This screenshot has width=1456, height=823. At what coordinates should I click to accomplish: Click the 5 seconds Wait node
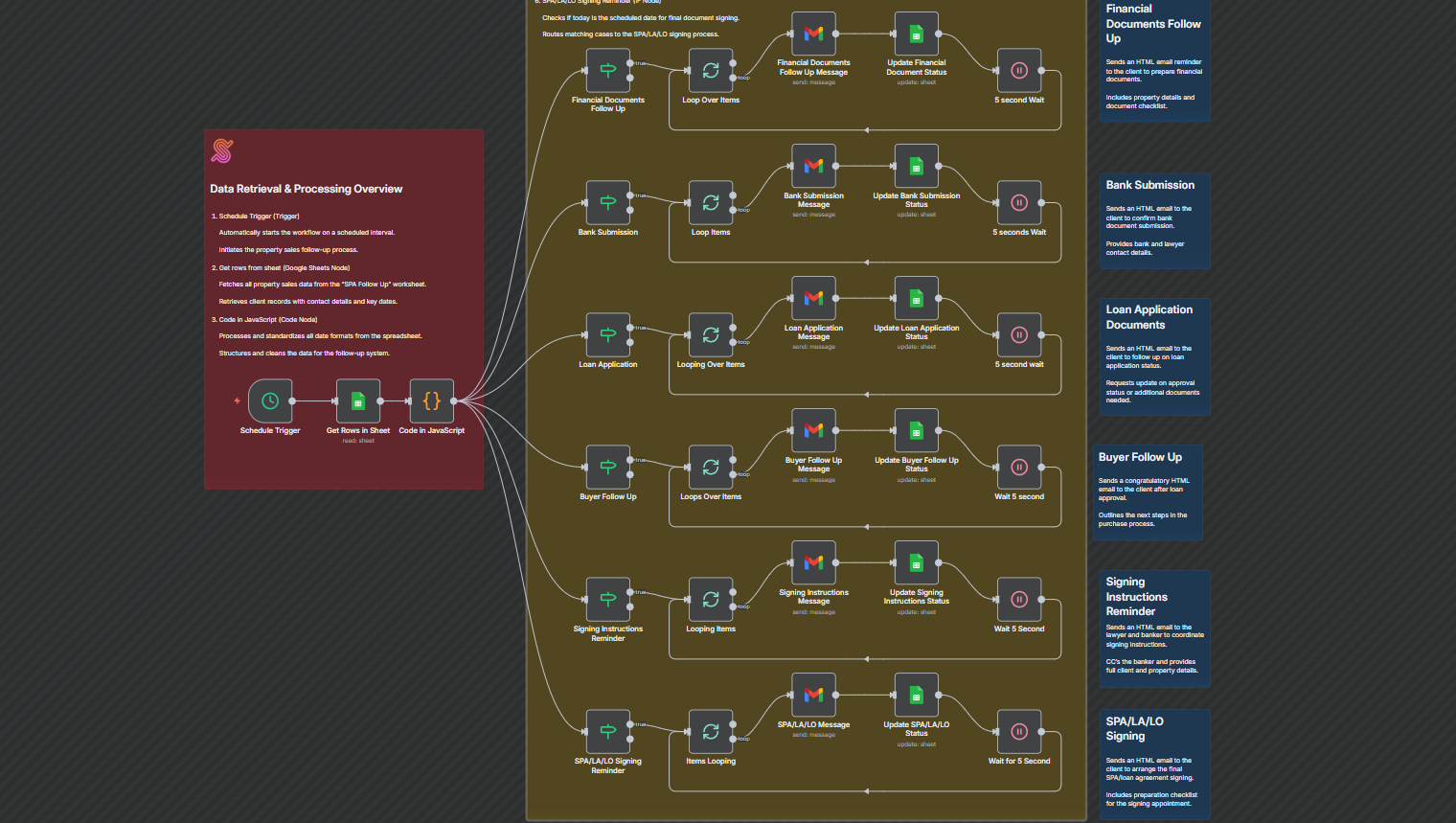1019,203
